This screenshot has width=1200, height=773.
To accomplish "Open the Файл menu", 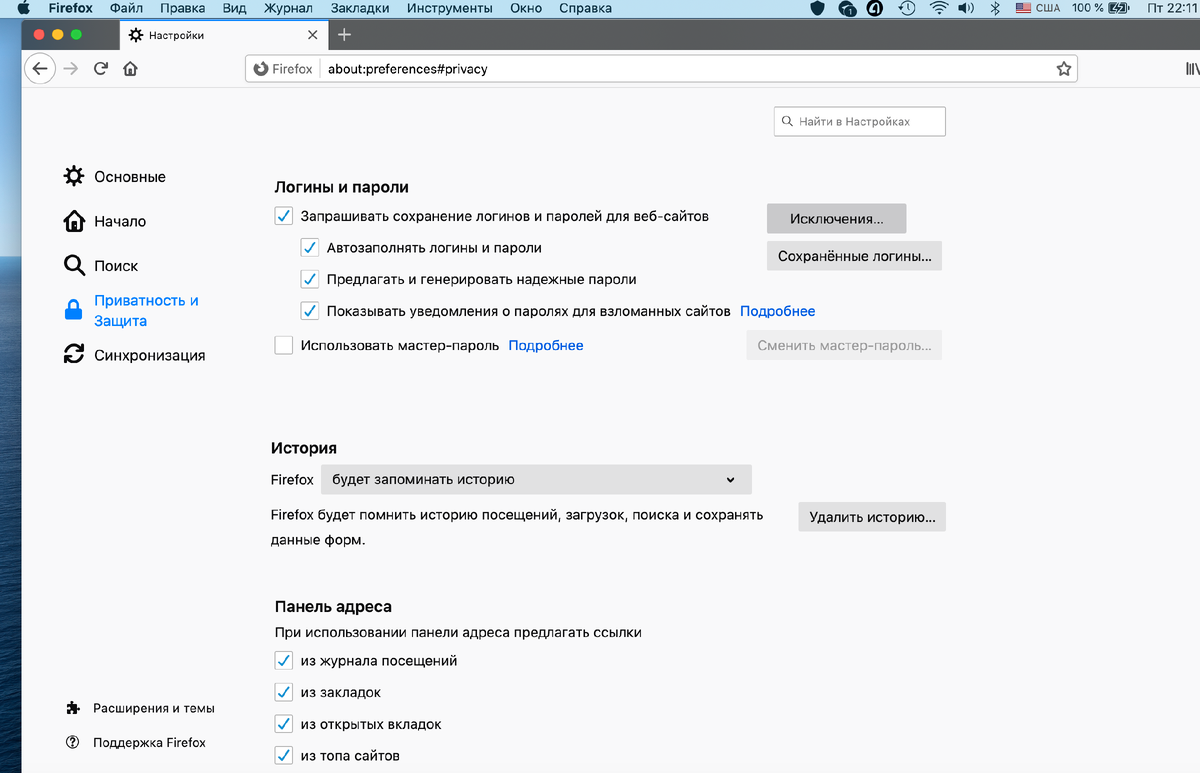I will [x=127, y=8].
